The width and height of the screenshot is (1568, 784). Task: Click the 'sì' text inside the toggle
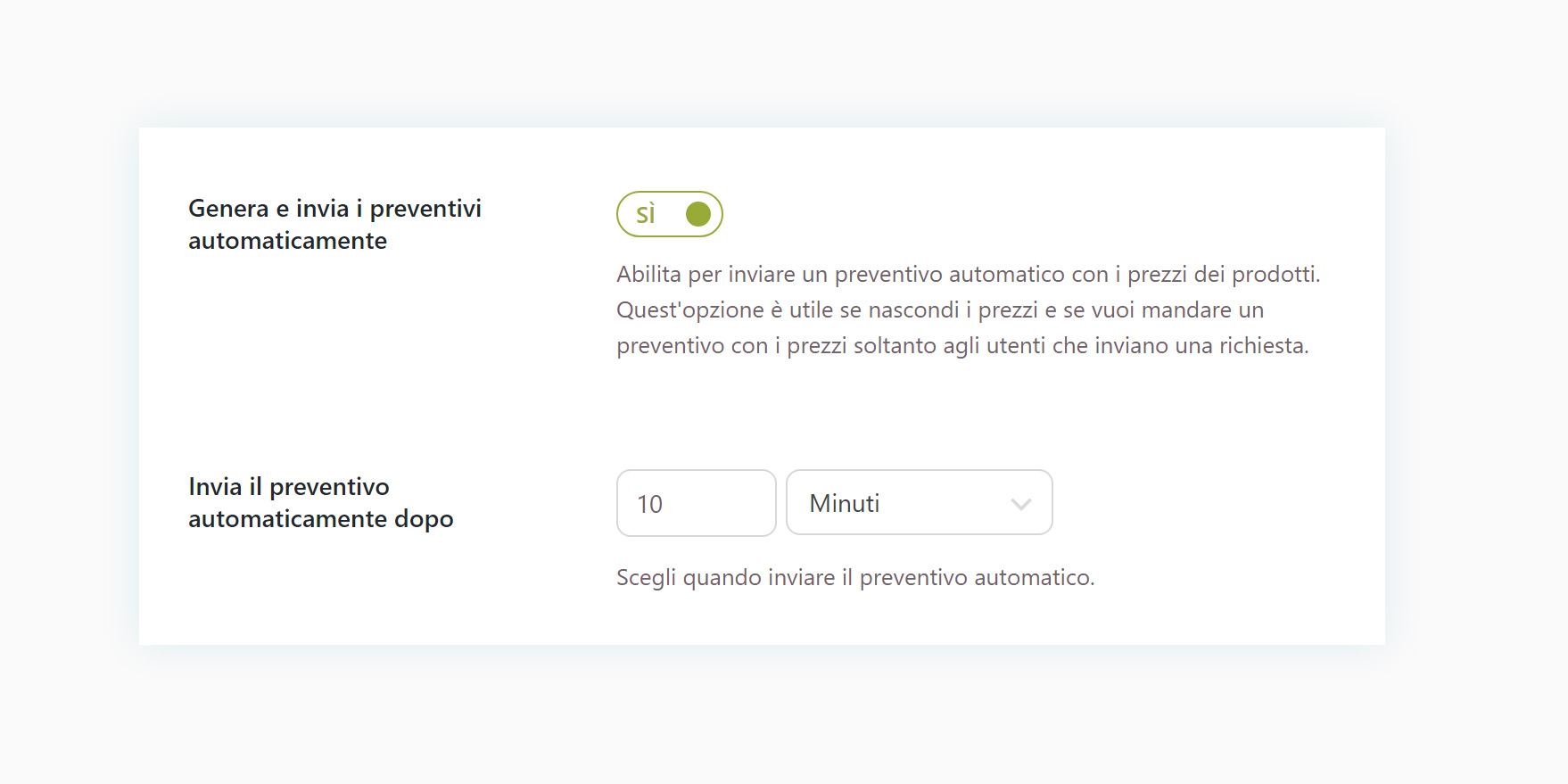645,215
